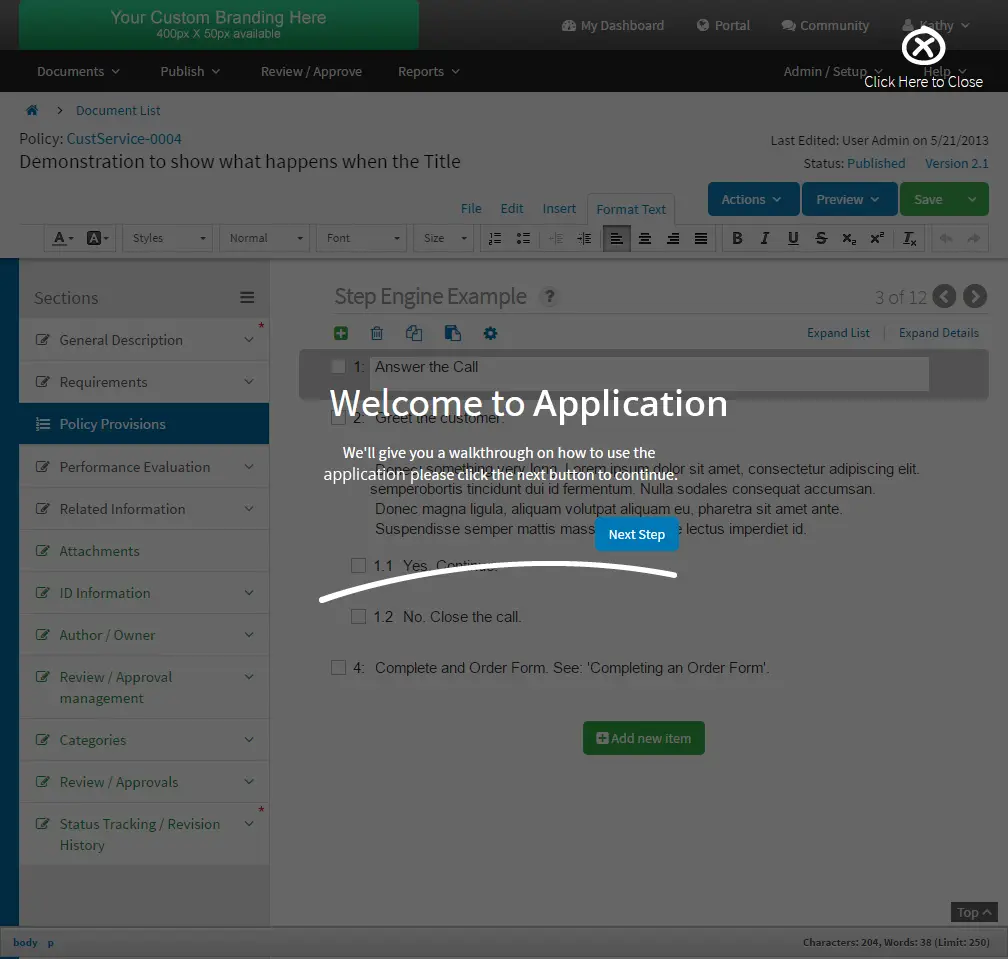Open the Document List breadcrumb link
This screenshot has height=959, width=1008.
coord(118,111)
